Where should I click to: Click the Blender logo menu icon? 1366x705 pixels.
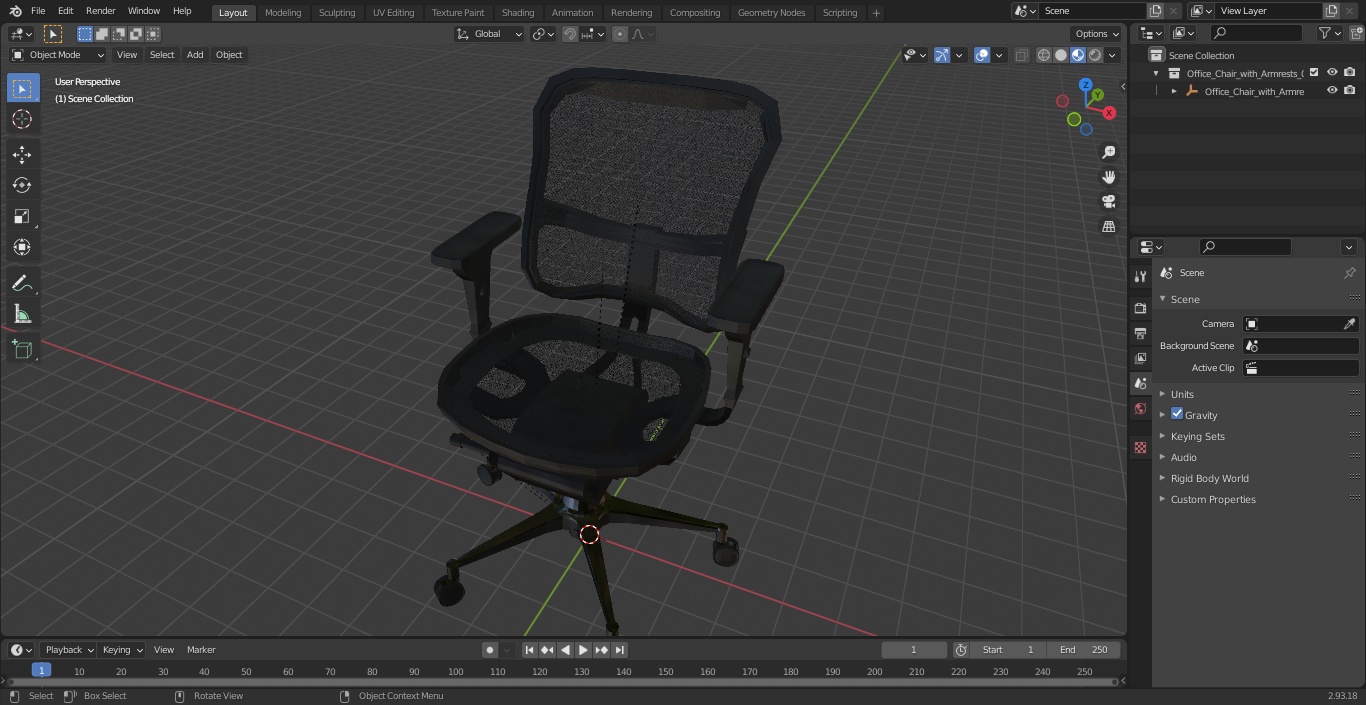pos(14,11)
